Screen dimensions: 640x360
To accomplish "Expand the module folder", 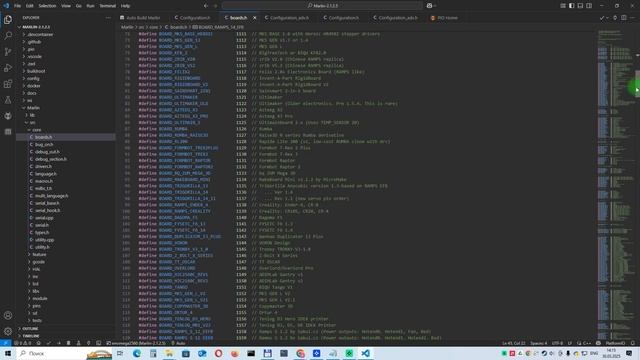I will (x=40, y=299).
